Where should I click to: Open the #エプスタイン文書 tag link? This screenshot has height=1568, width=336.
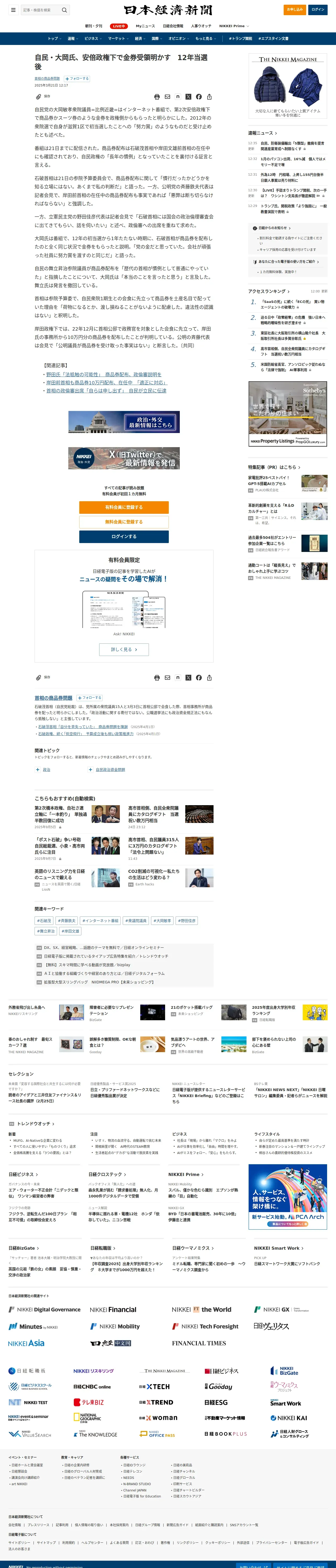tap(273, 38)
